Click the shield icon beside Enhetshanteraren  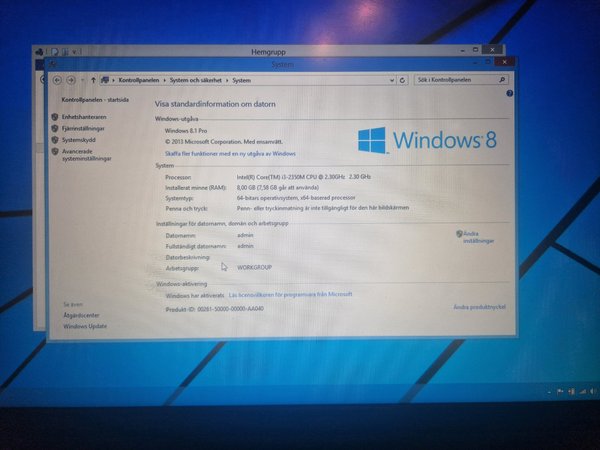pos(53,117)
